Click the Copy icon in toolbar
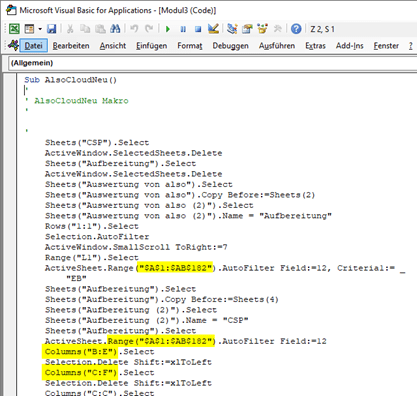417x396 pixels. pos(85,29)
